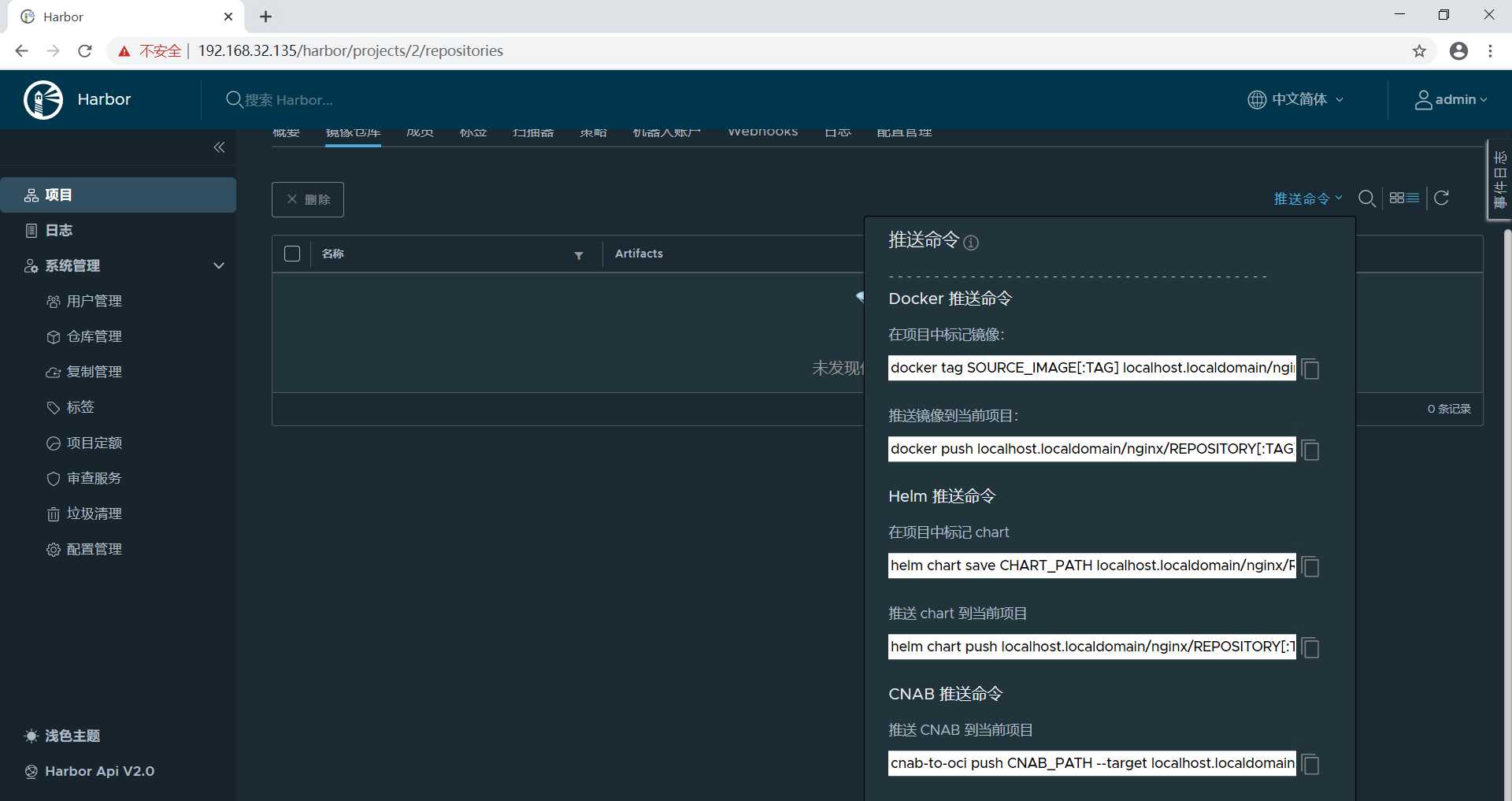Image resolution: width=1512 pixels, height=801 pixels.
Task: Collapse the left navigation sidebar
Action: pos(219,147)
